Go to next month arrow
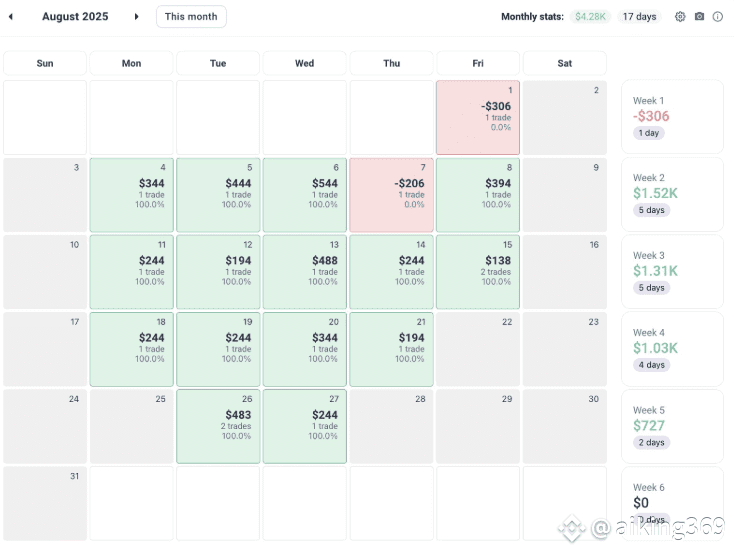 click(x=136, y=17)
